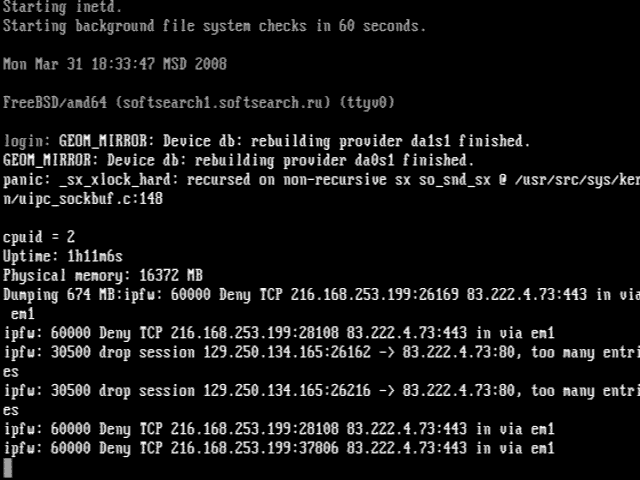
Task: Click the "panic:" word
Action: pos(27,179)
